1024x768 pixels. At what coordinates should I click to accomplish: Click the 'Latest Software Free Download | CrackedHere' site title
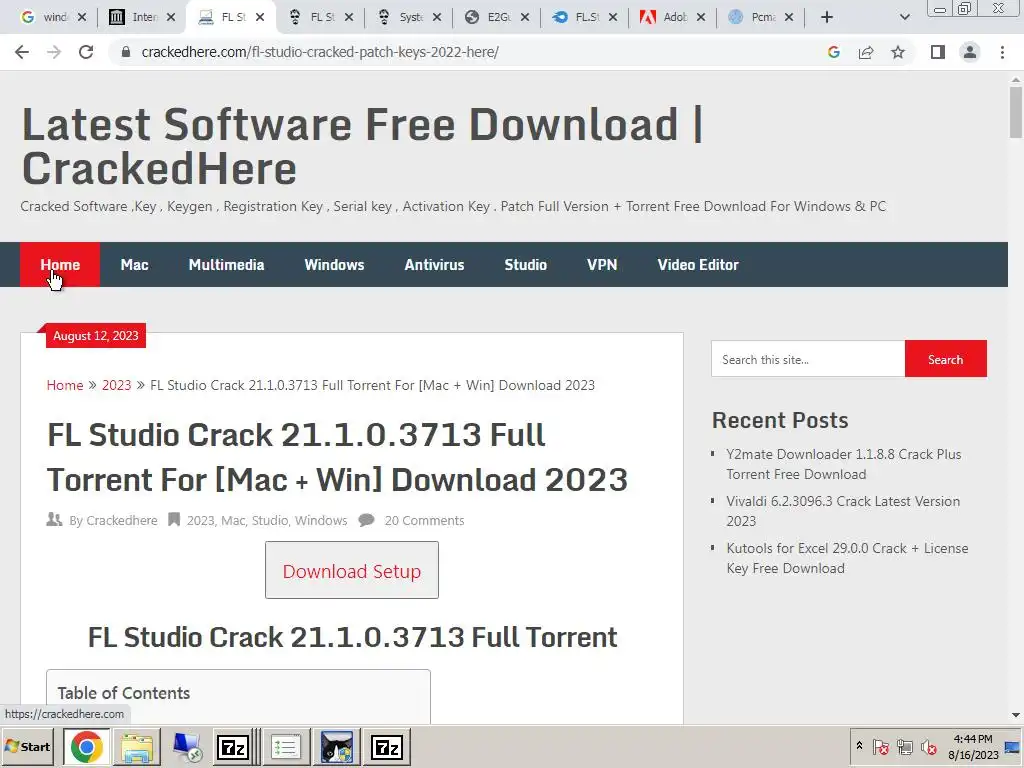pos(362,146)
